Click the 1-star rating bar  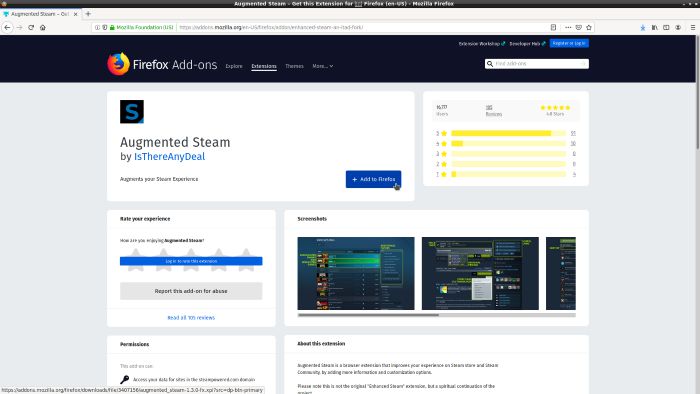[x=508, y=174]
